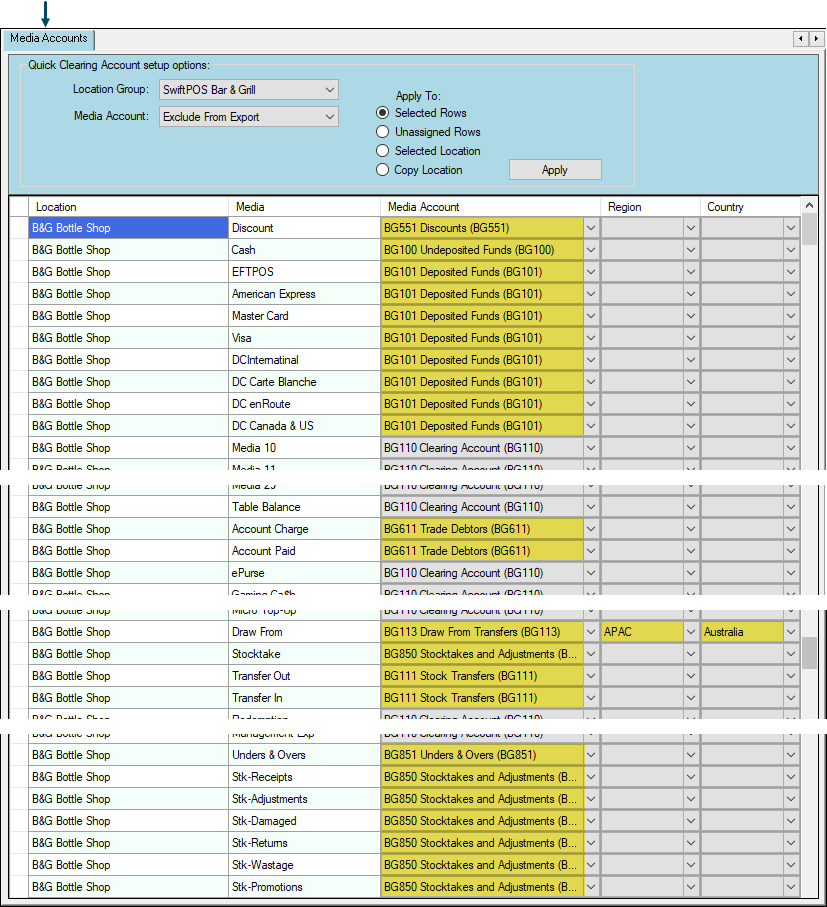Expand Country dropdown for Draw From row
The width and height of the screenshot is (827, 907).
pyautogui.click(x=791, y=632)
